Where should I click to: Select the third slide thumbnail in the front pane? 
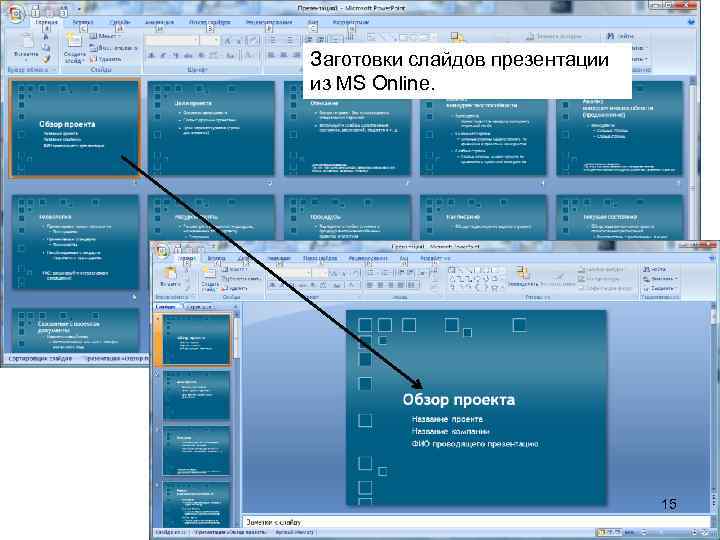(x=196, y=450)
